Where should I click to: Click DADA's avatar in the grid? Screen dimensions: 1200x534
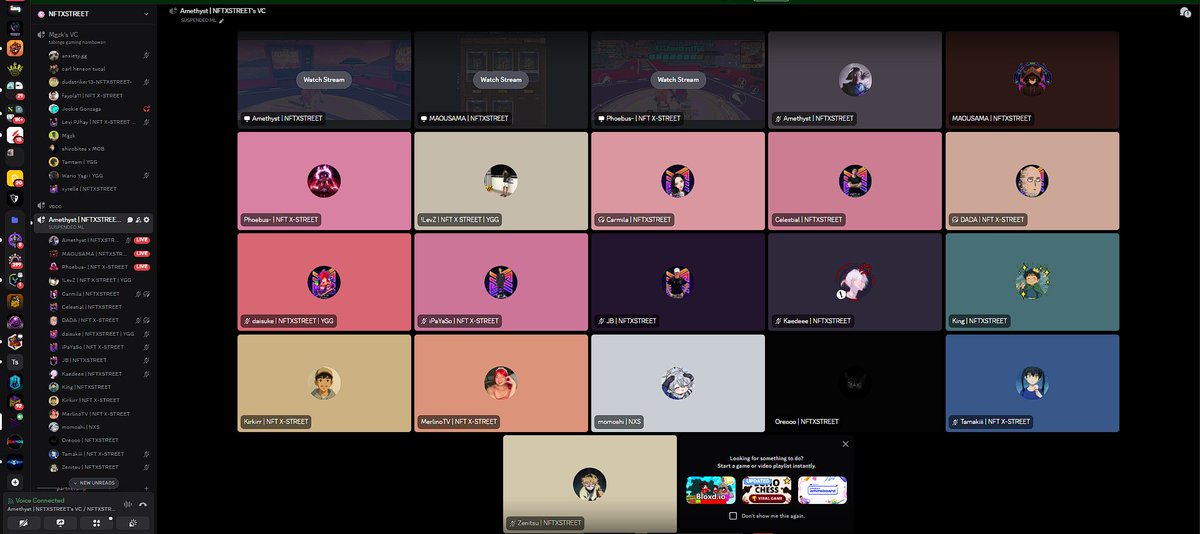(x=1032, y=180)
